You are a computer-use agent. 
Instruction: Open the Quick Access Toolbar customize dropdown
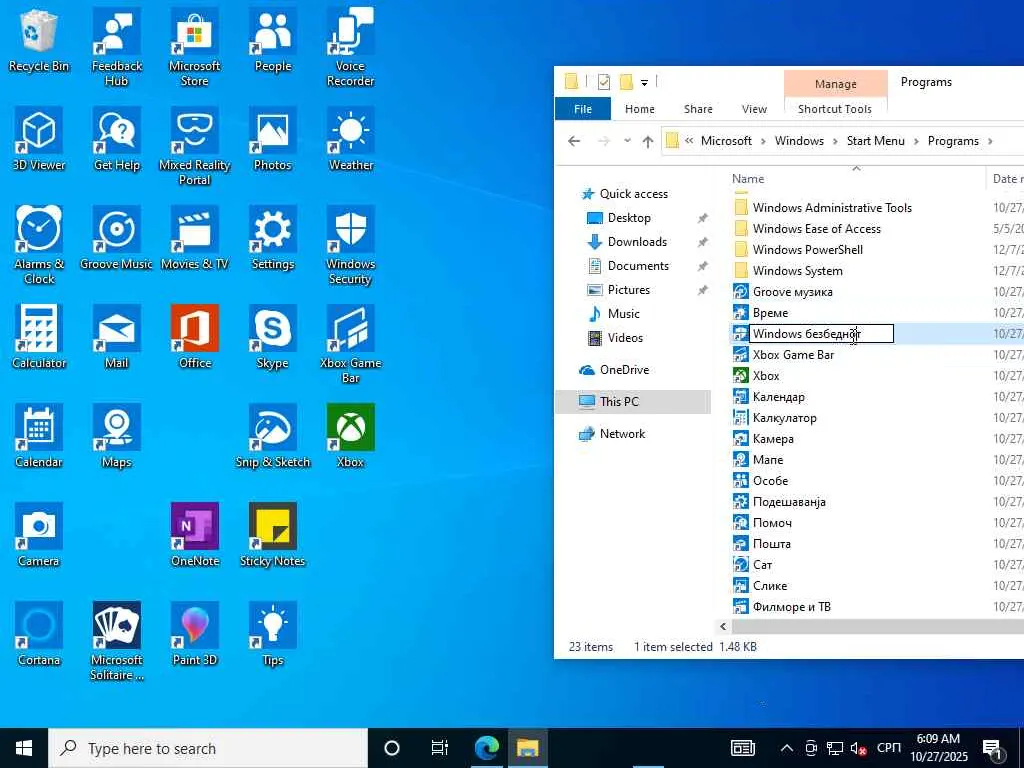point(644,82)
